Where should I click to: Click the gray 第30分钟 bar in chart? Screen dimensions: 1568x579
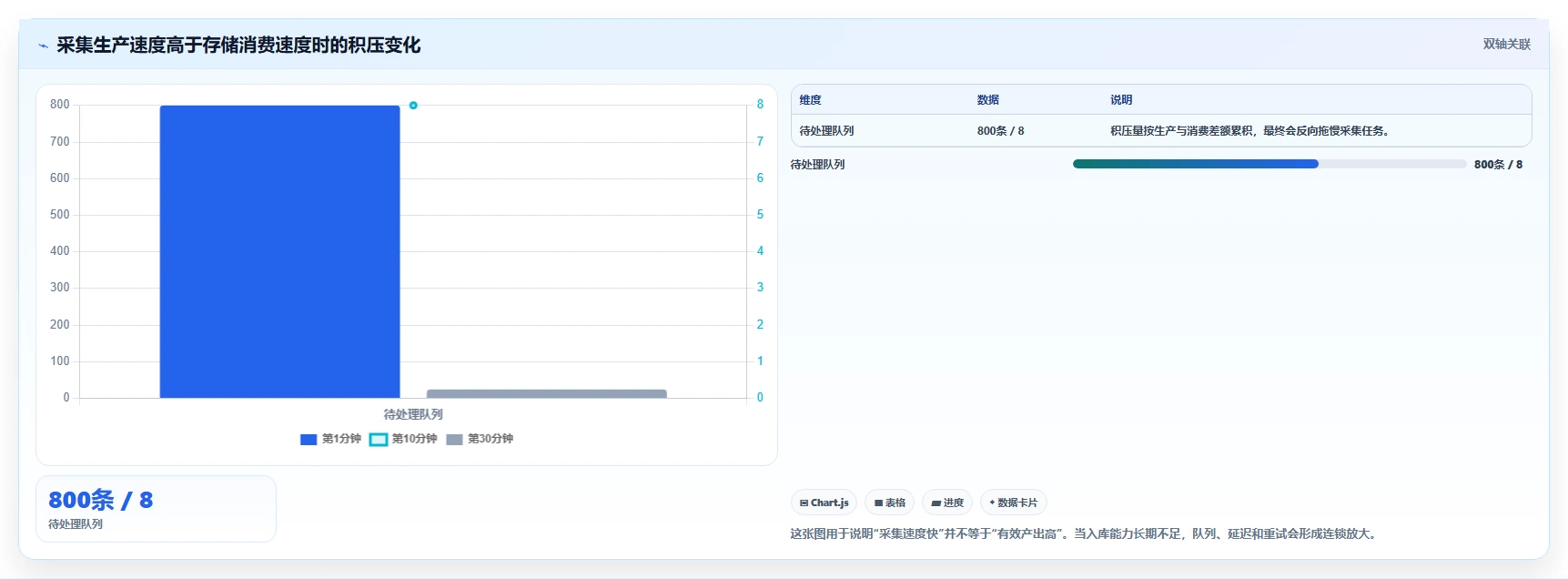pos(547,393)
